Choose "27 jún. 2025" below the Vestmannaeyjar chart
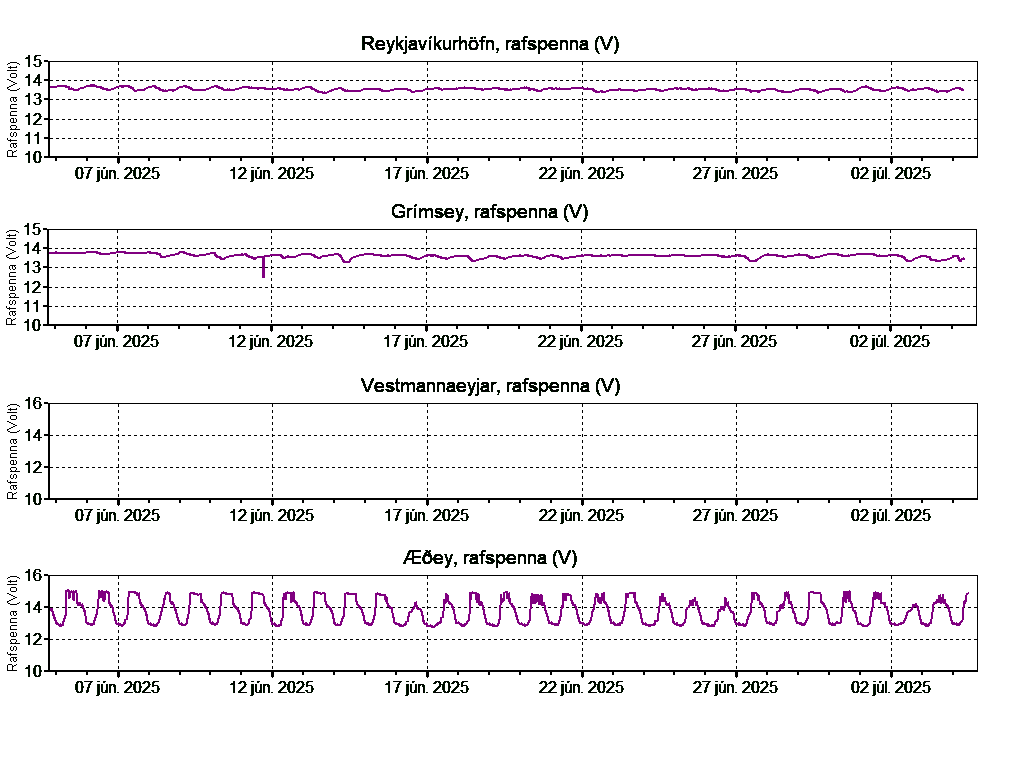Viewport: 1024px width, 768px height. (735, 516)
